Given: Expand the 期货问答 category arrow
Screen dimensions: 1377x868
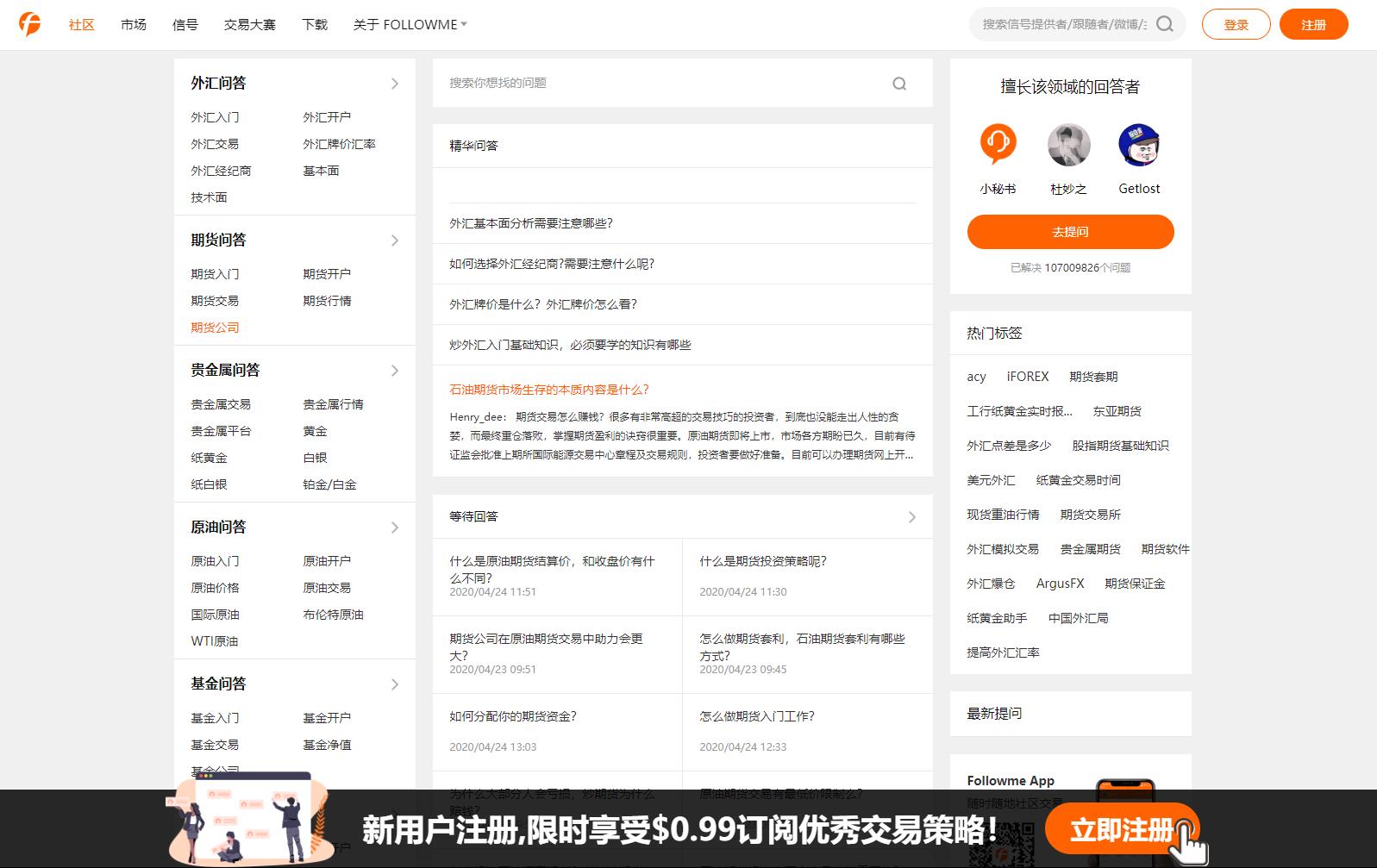Looking at the screenshot, I should tap(395, 240).
